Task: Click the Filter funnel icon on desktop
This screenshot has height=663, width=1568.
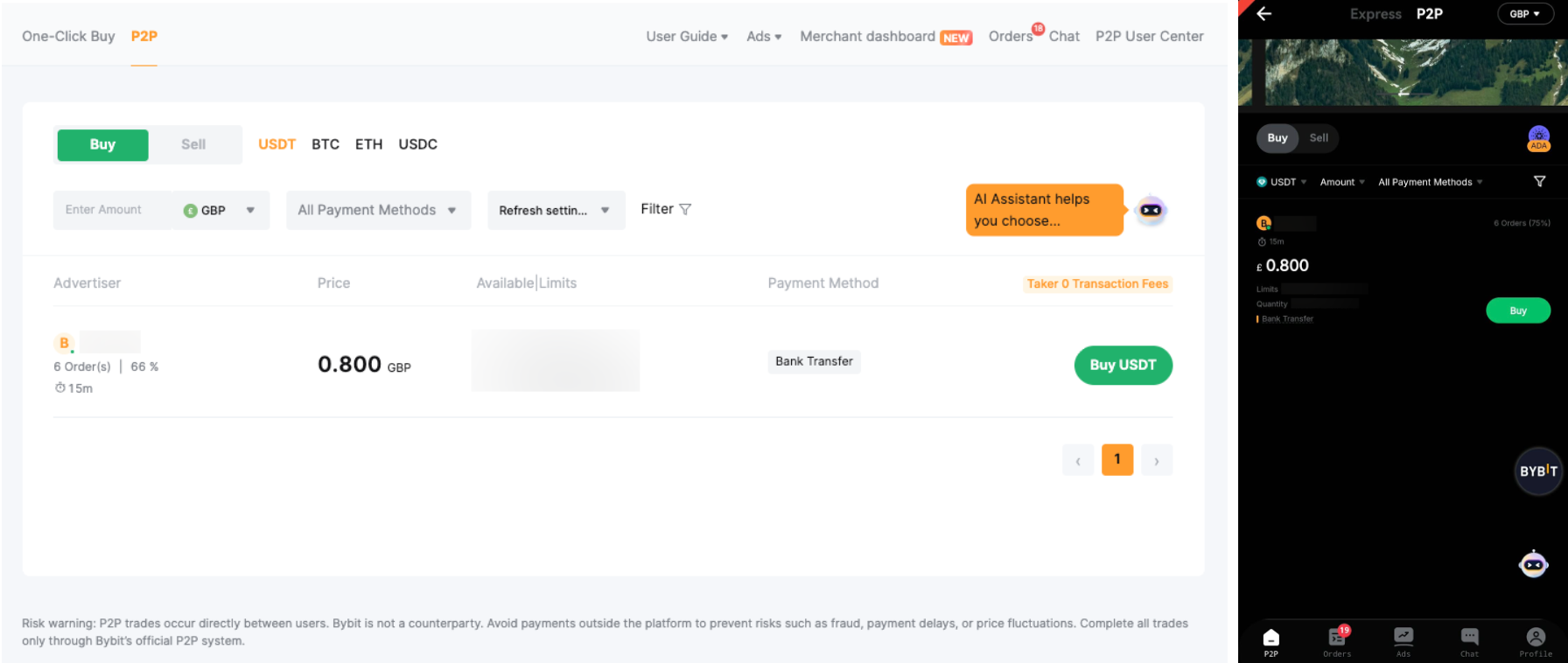Action: 685,209
